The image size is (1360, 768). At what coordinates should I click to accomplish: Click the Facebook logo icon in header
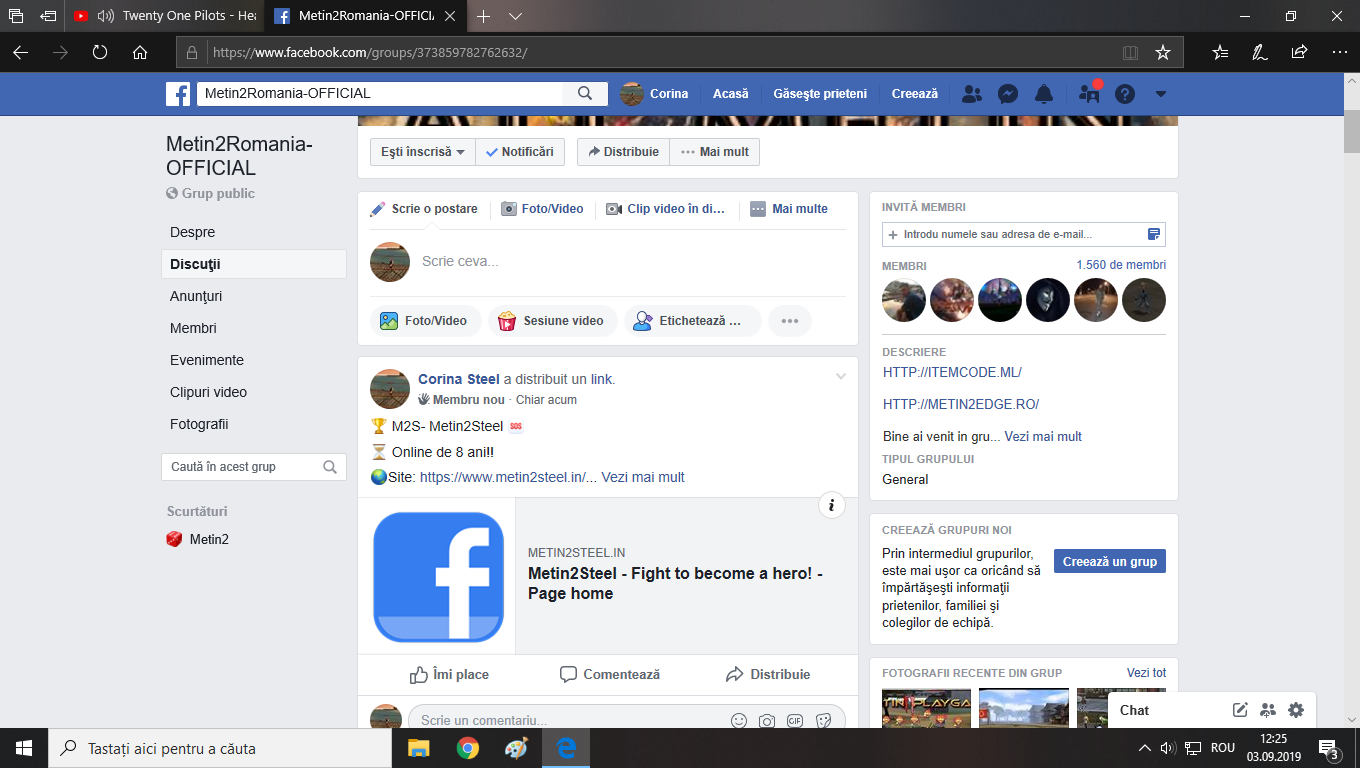(178, 94)
